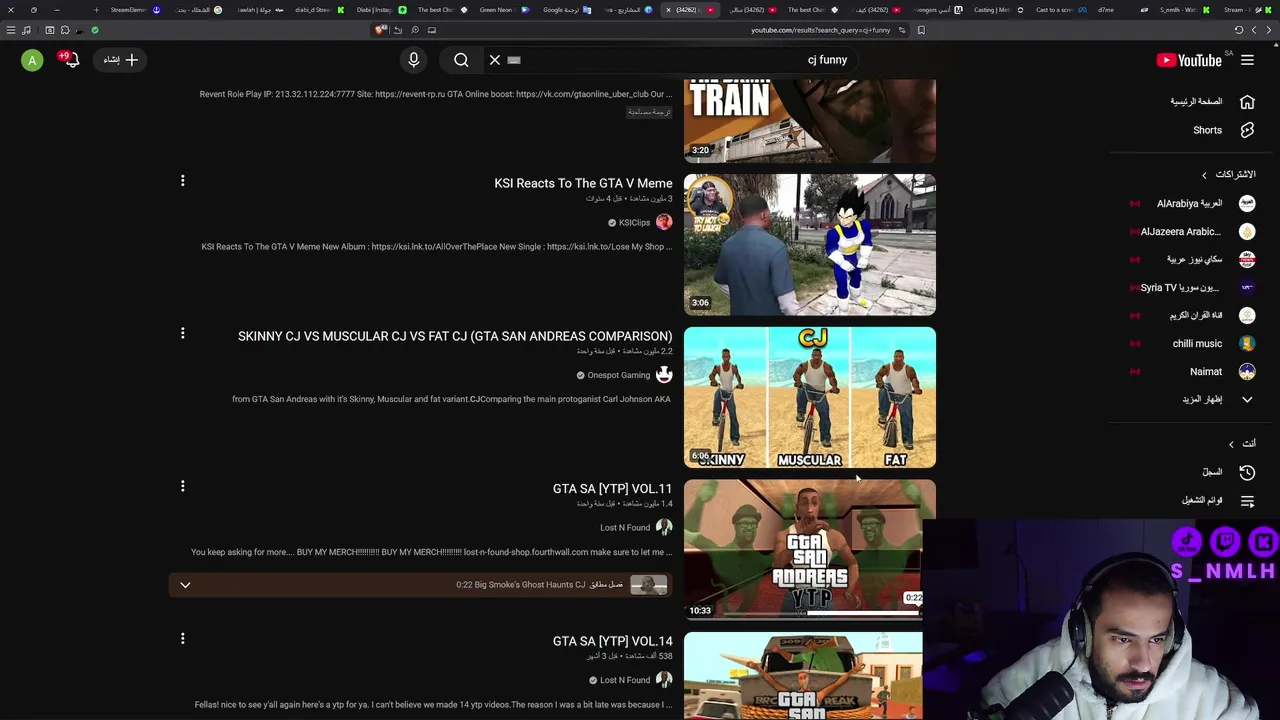Click the browser address bar URL
Image resolution: width=1280 pixels, height=720 pixels.
pos(820,30)
